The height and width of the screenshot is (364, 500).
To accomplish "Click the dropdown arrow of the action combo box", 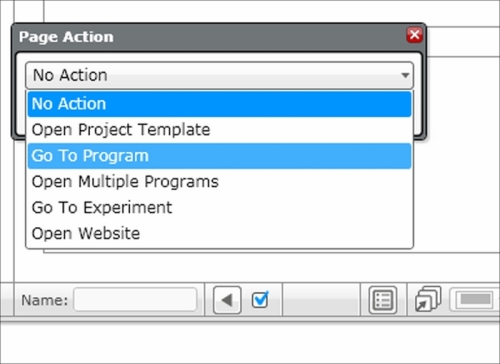I will 405,75.
